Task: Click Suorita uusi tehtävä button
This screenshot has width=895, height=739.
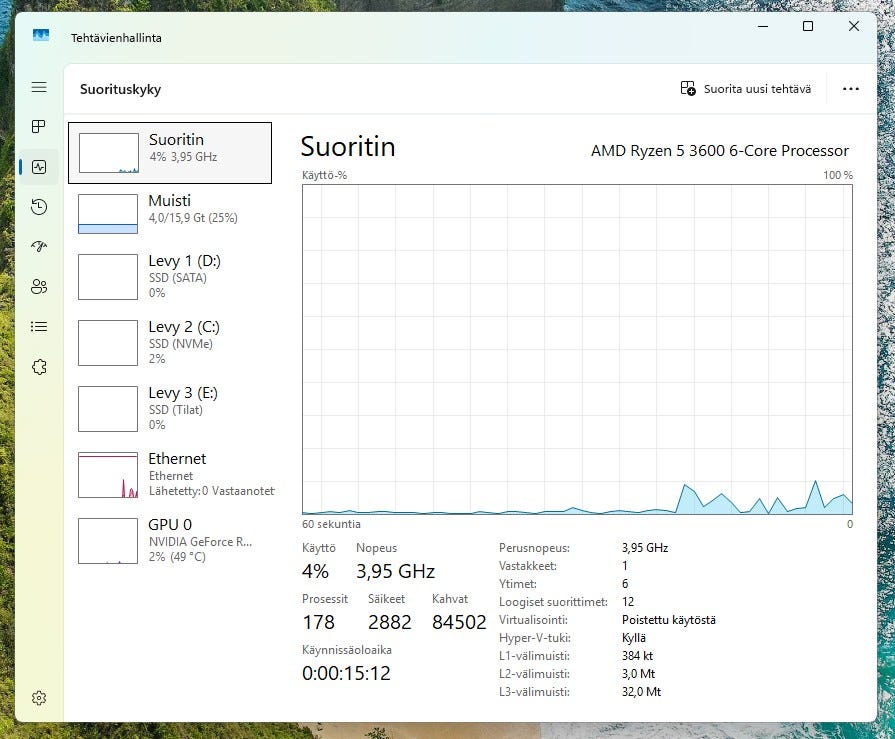Action: [746, 89]
